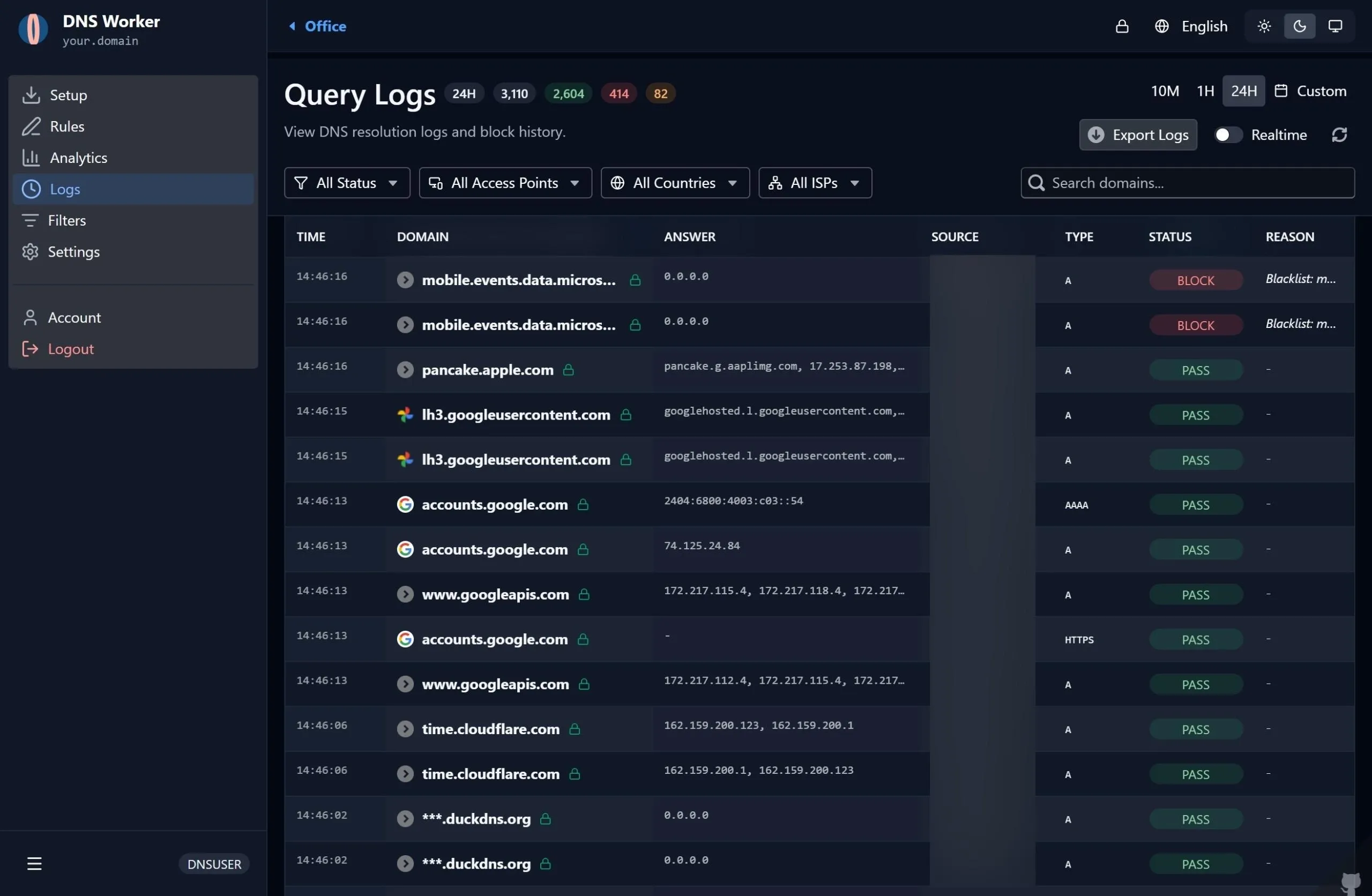Click the refresh logs icon
The image size is (1372, 896).
point(1339,135)
